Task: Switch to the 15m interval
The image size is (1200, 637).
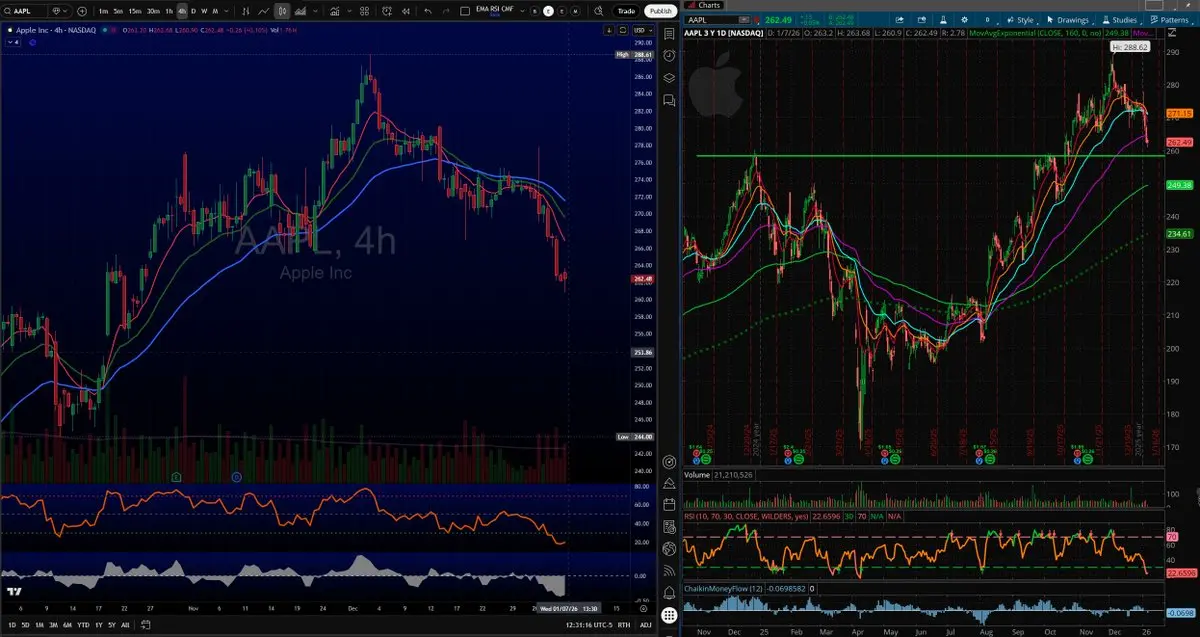Action: (x=135, y=11)
